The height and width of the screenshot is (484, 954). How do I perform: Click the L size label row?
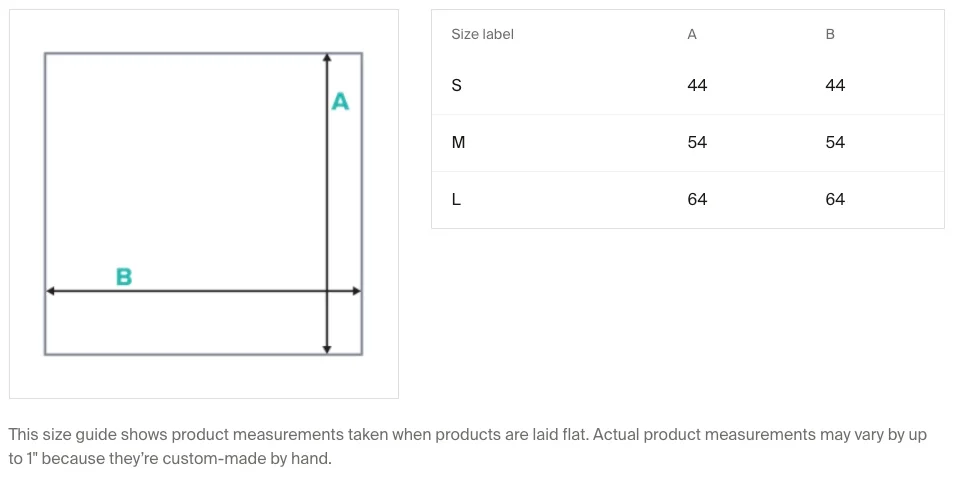456,200
